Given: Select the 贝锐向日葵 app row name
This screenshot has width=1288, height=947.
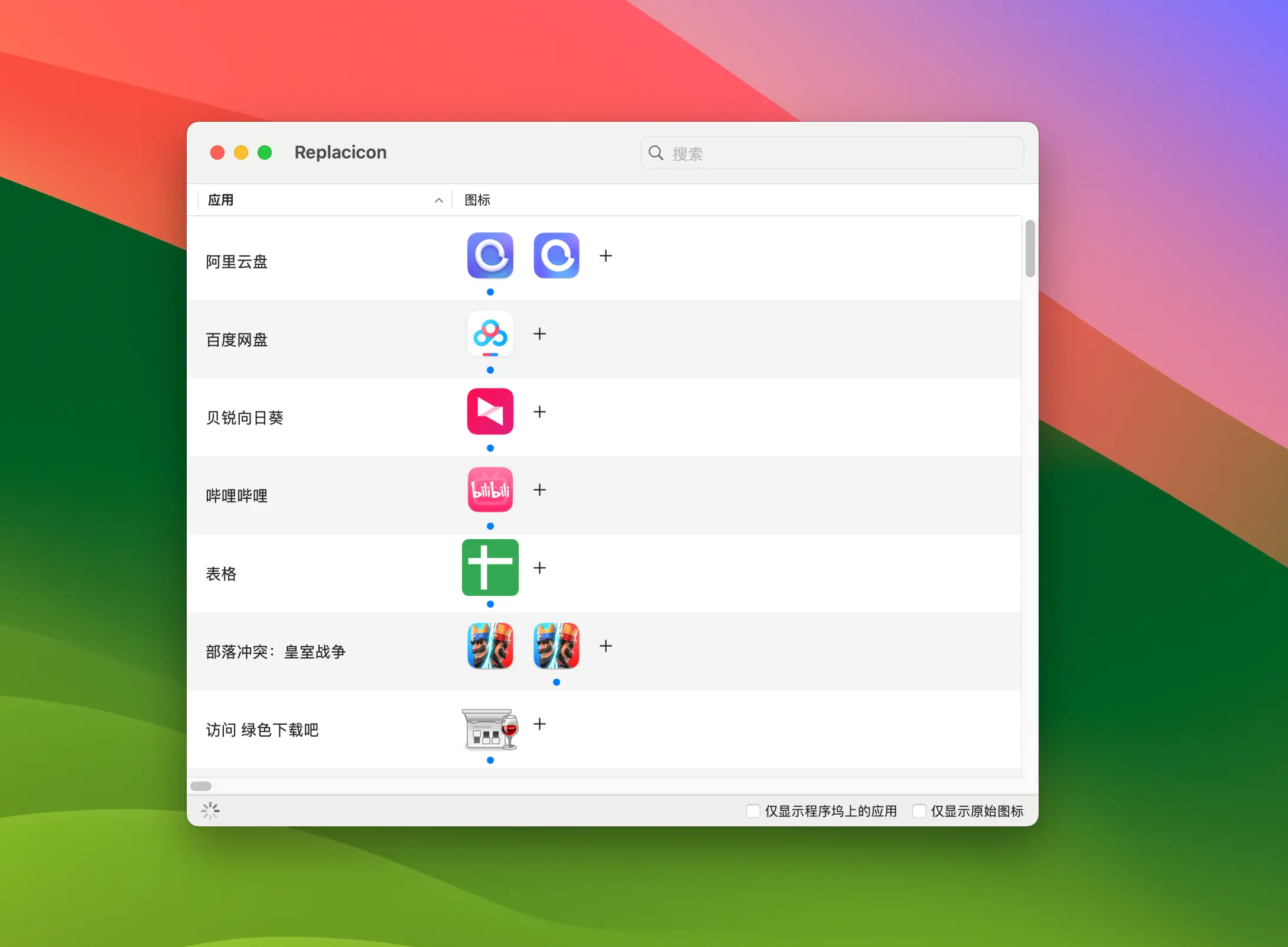Looking at the screenshot, I should click(245, 418).
